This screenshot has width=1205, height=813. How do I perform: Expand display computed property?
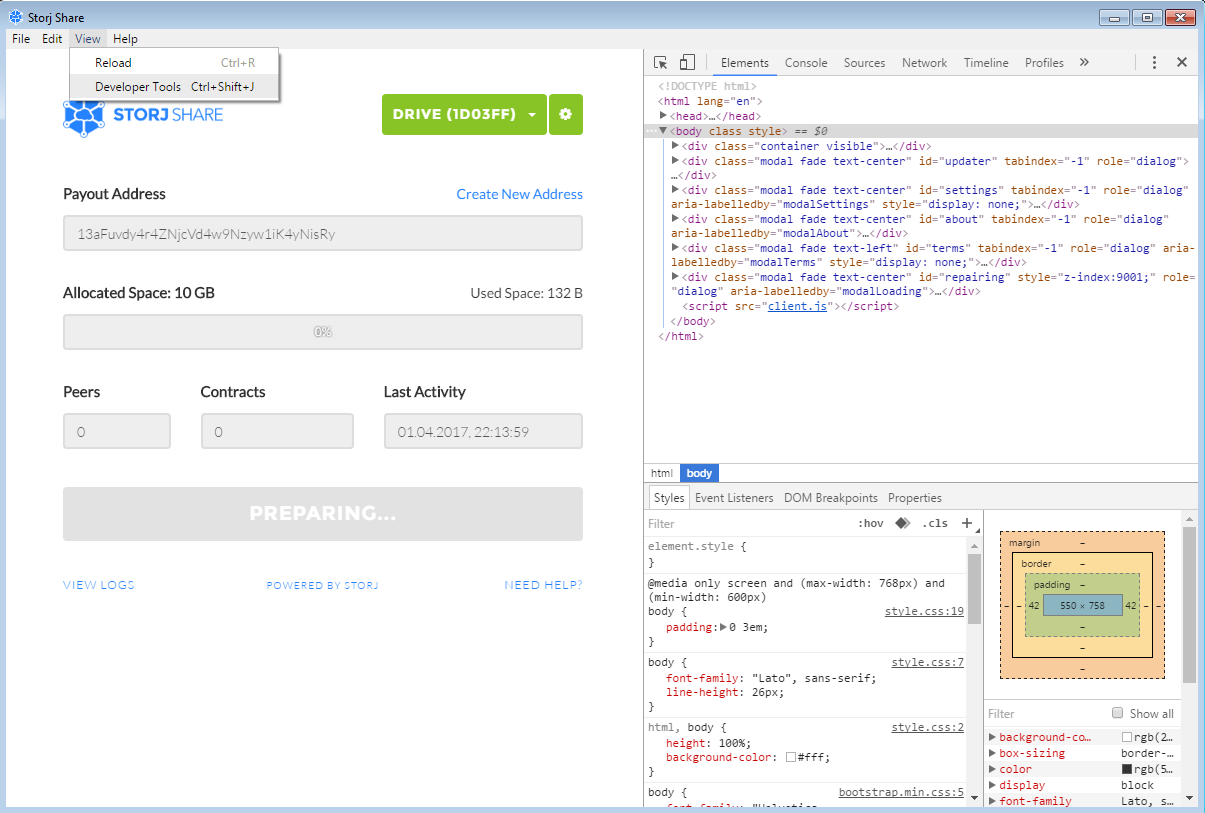(992, 785)
